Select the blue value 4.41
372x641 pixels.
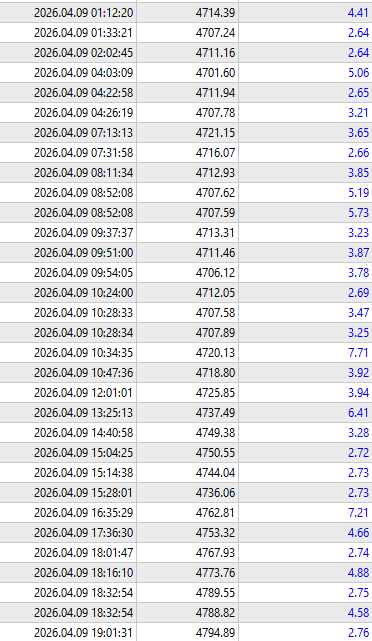click(x=359, y=13)
